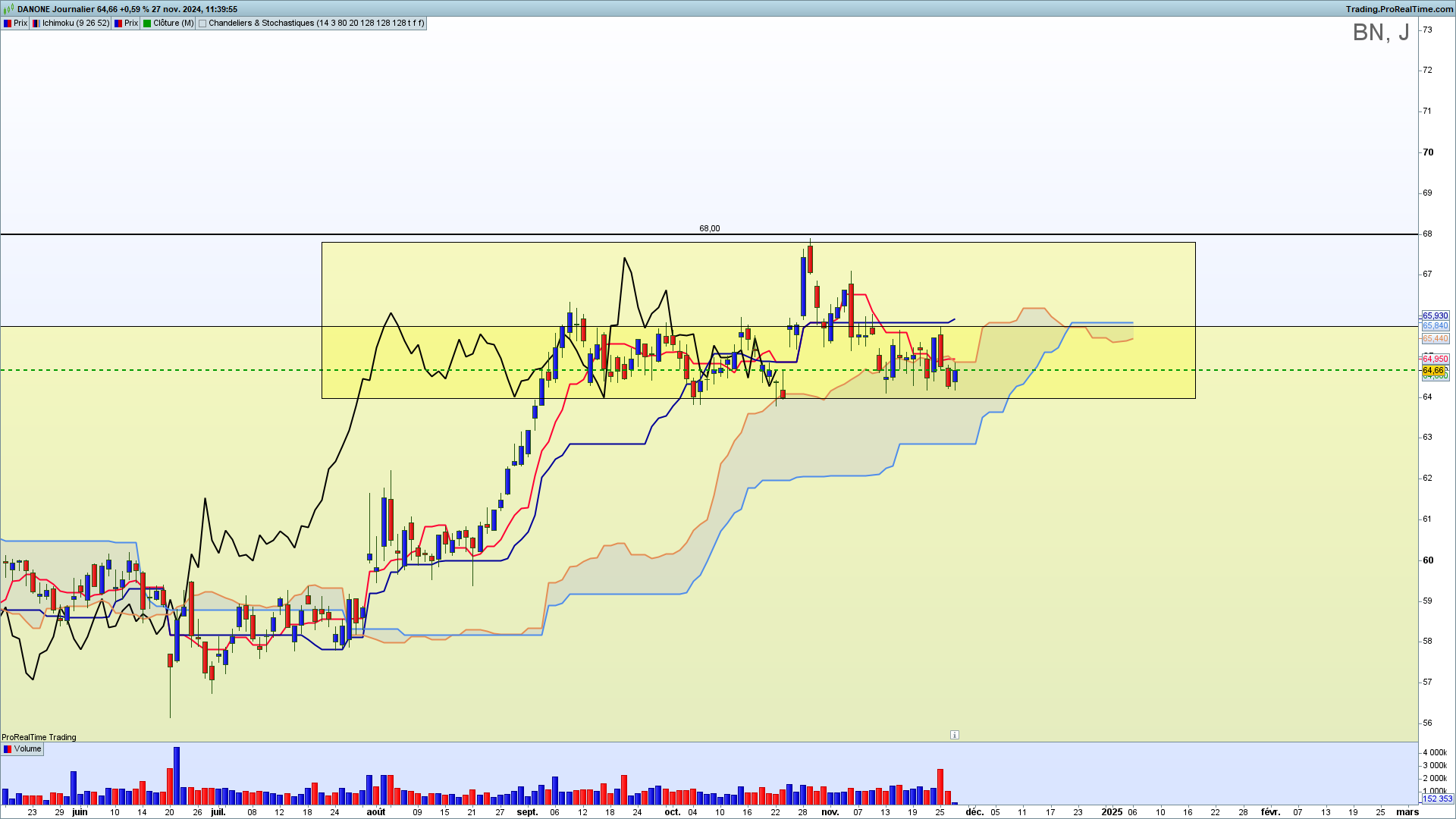
Task: Click the DANONE Journalier title text
Action: (x=55, y=9)
